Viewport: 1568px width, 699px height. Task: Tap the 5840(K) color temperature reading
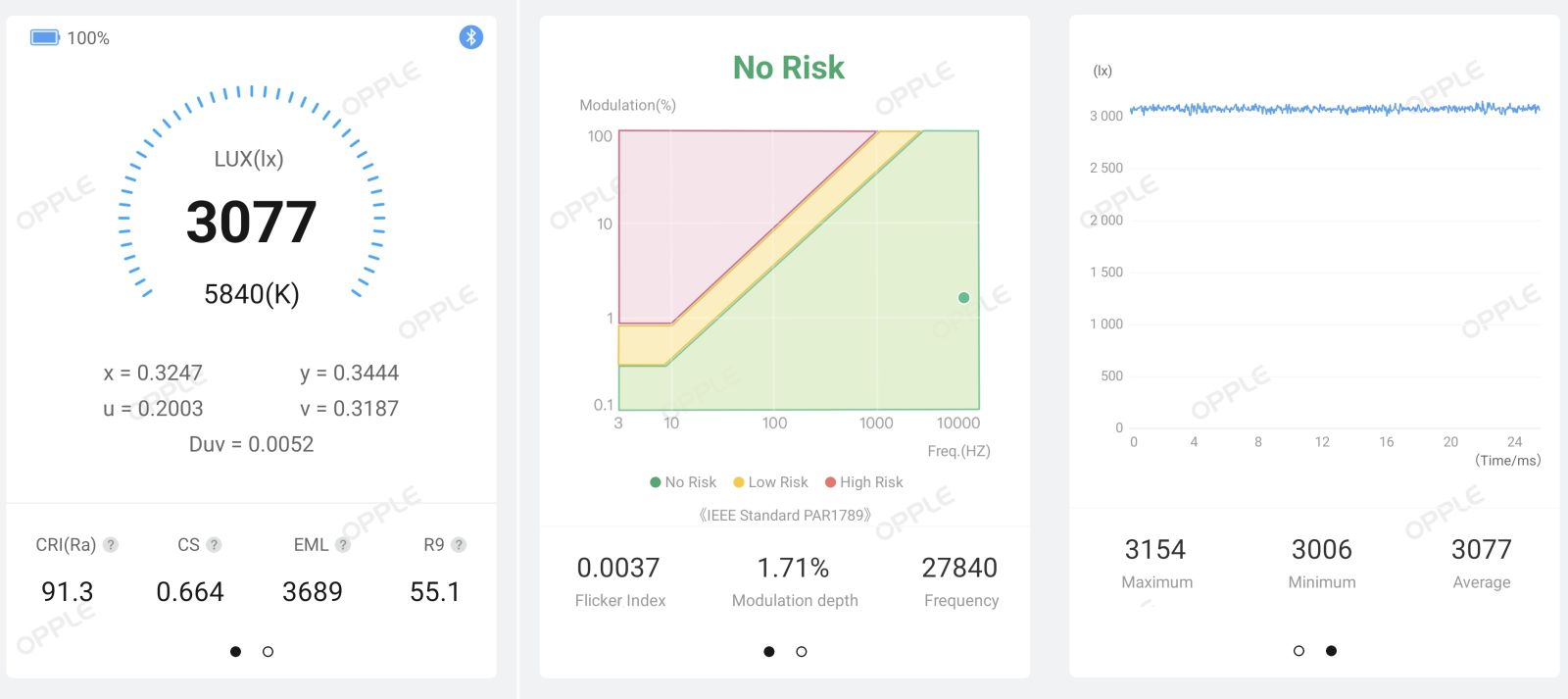coord(252,294)
